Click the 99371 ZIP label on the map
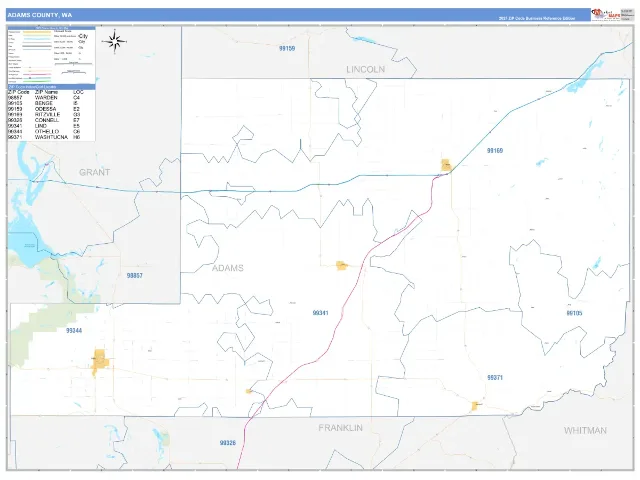This screenshot has height=480, width=640. click(x=495, y=378)
